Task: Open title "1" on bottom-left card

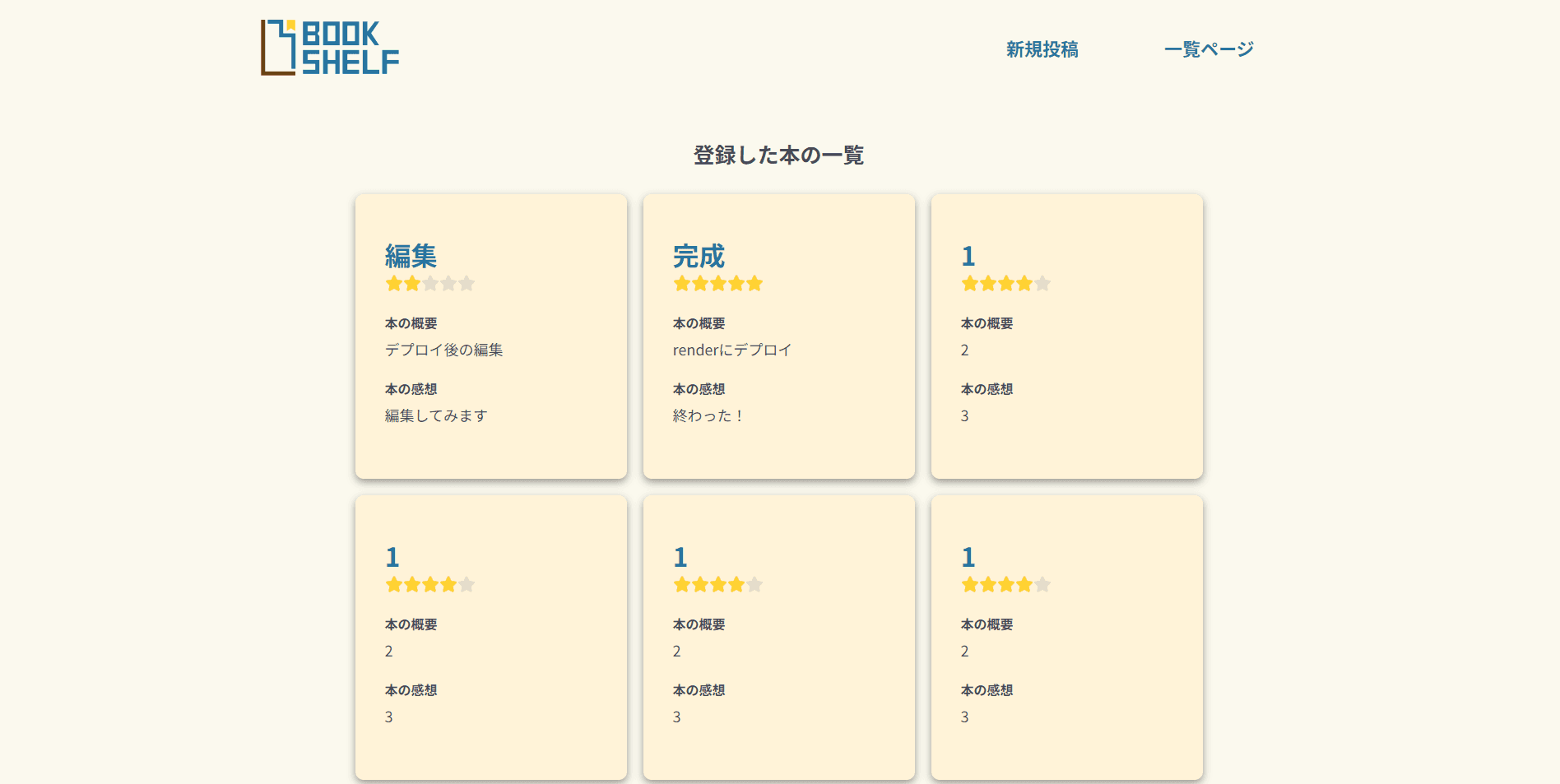Action: tap(392, 558)
